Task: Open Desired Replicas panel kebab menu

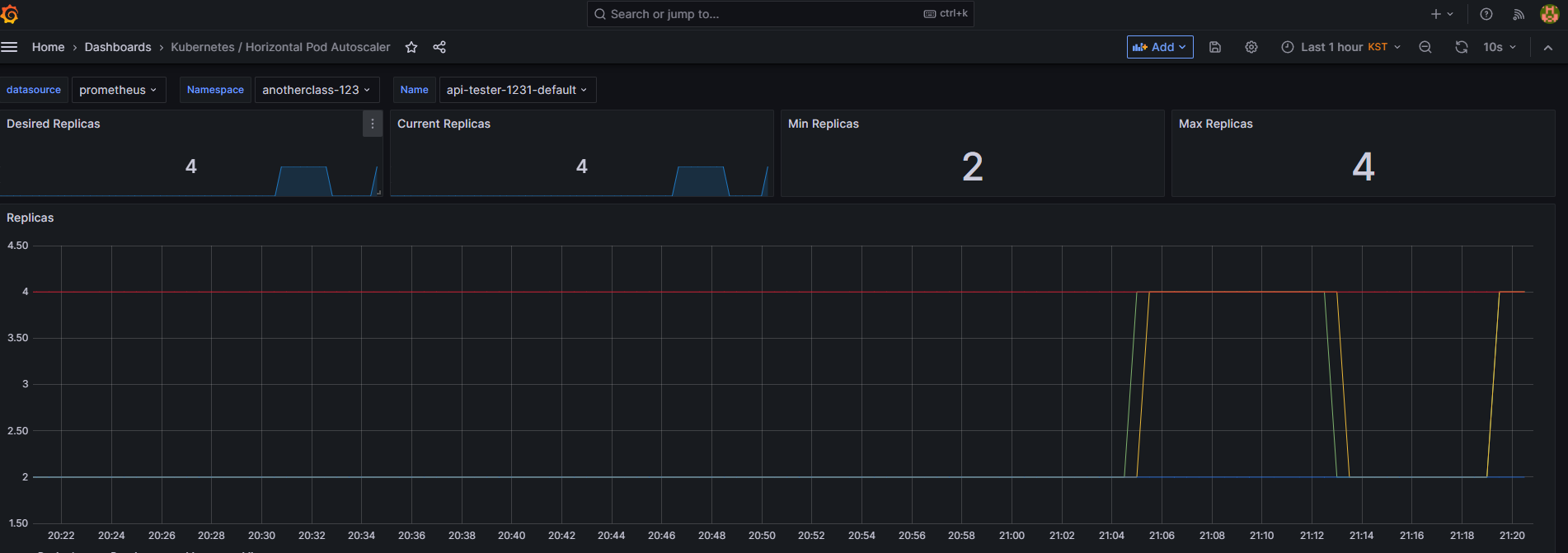Action: tap(373, 124)
